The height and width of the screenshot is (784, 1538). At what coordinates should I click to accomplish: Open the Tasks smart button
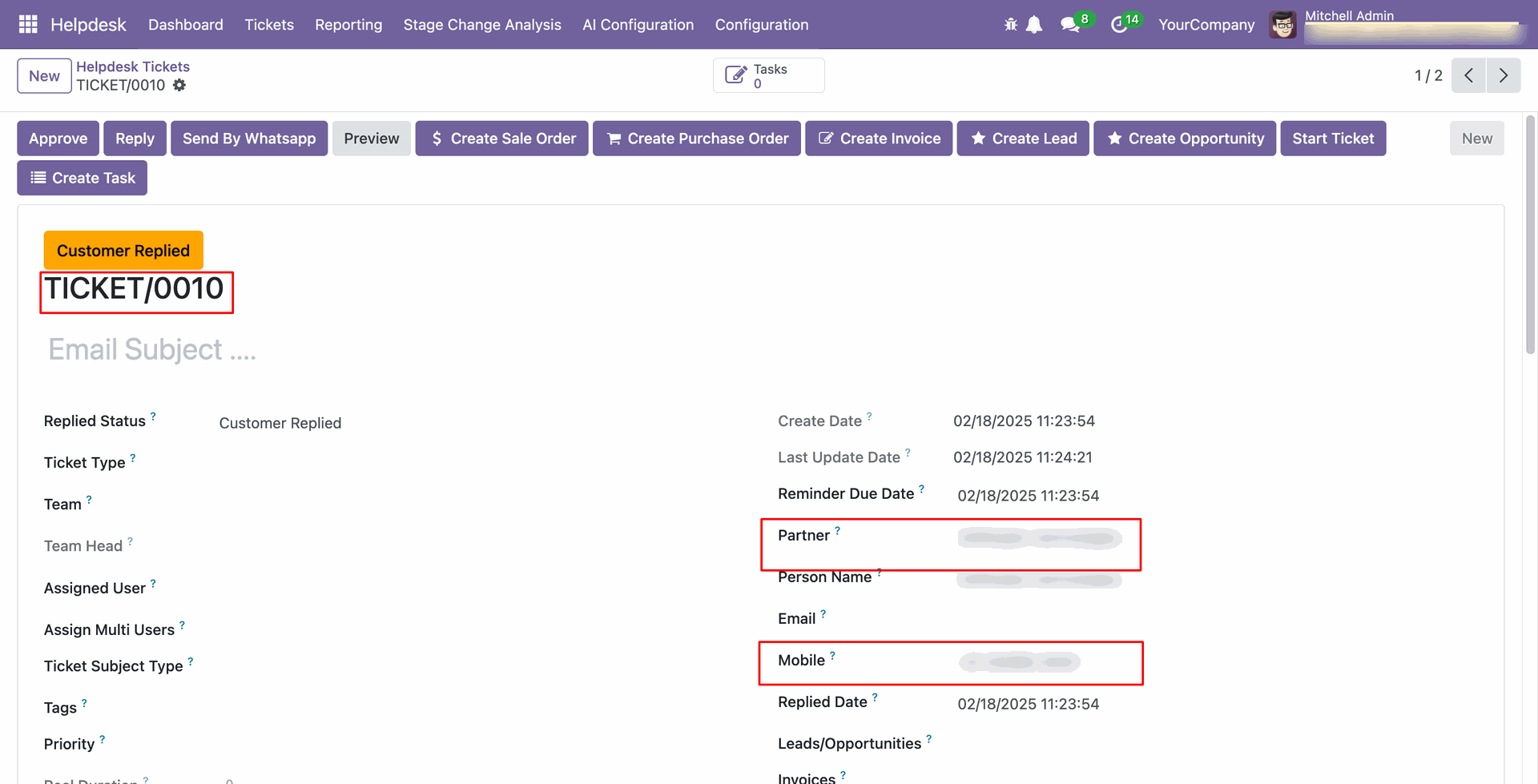(x=768, y=75)
